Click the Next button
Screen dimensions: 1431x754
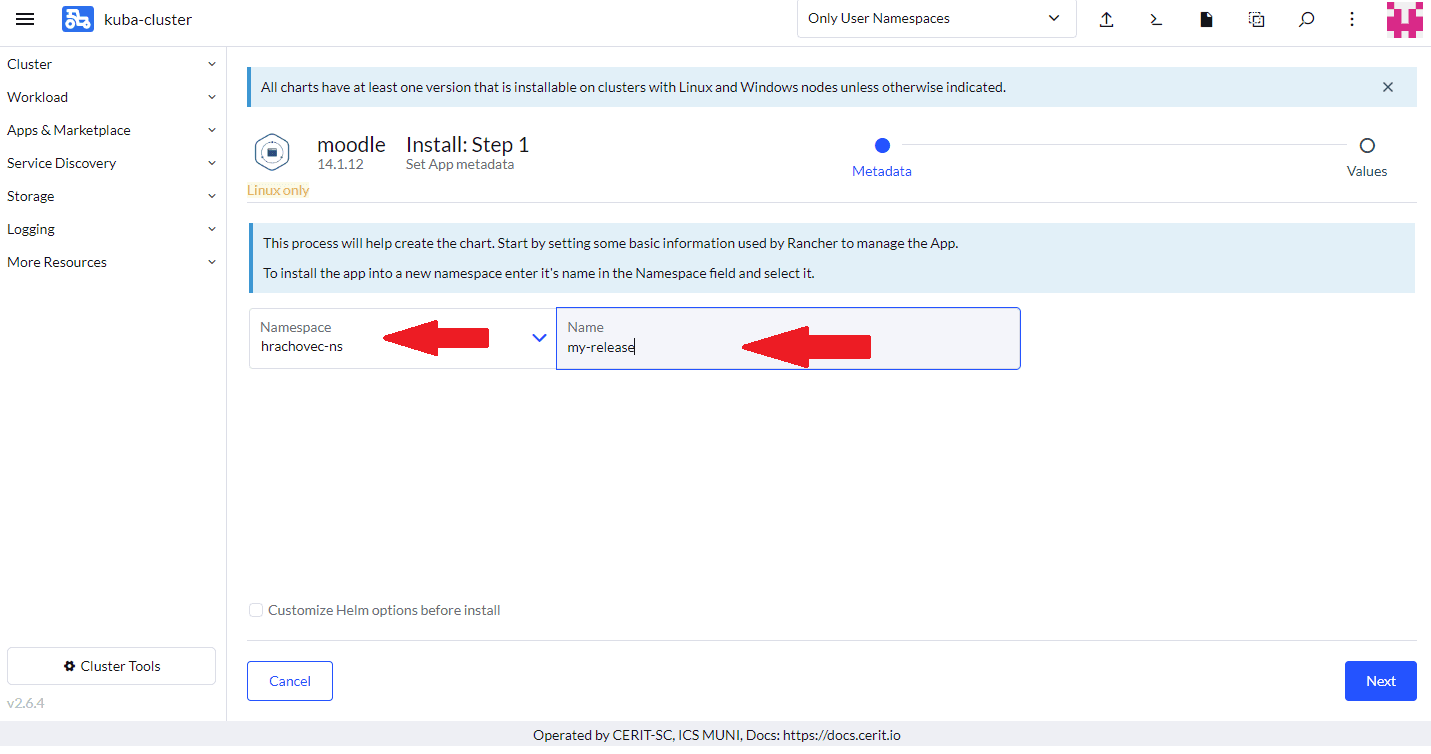click(x=1380, y=681)
